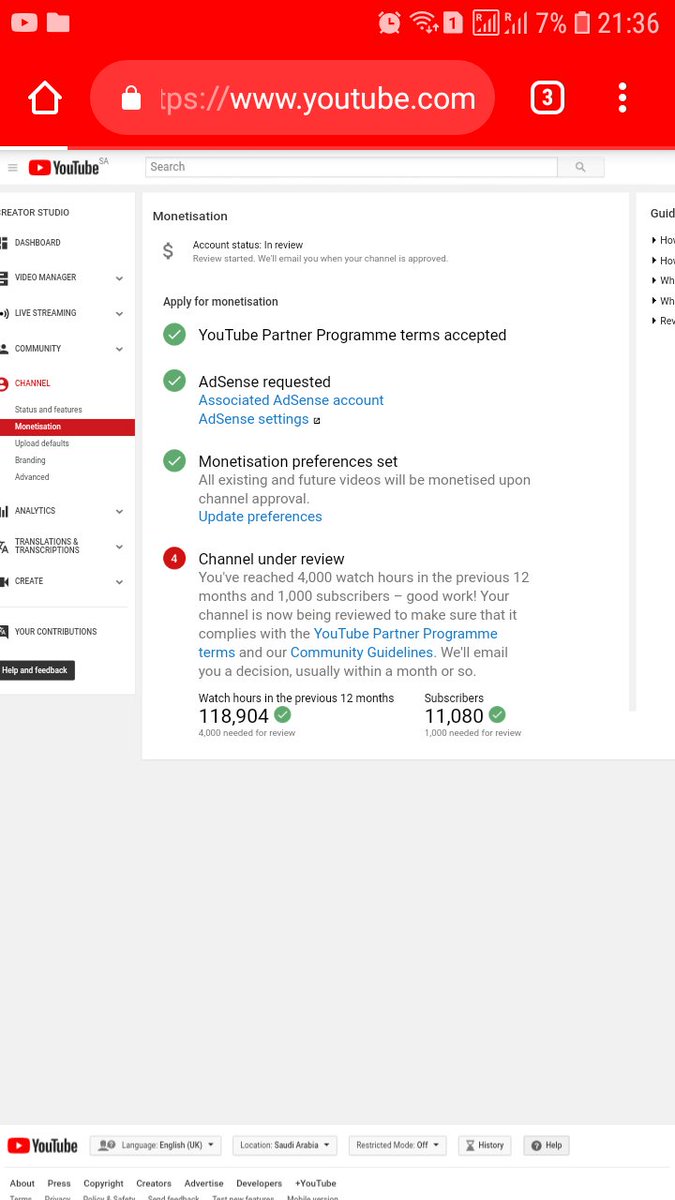Expand the Video Manager section chevron
Image resolution: width=675 pixels, height=1200 pixels.
pos(119,279)
